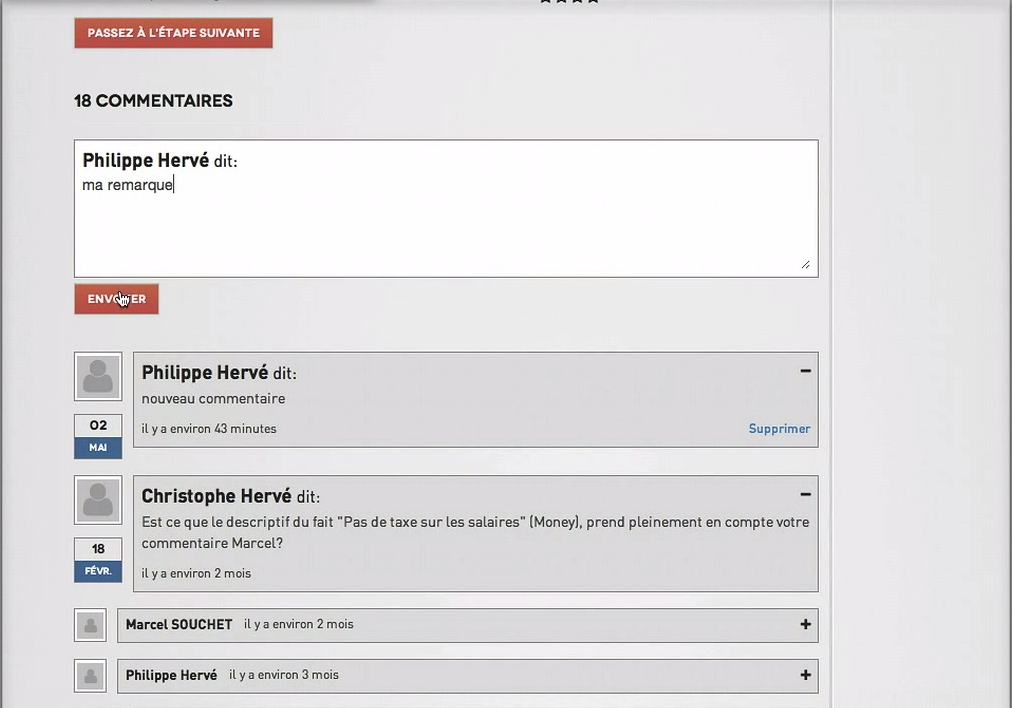Collapse Philippe Hervé's 'nouveau commentaire' comment
This screenshot has height=708, width=1012.
805,370
